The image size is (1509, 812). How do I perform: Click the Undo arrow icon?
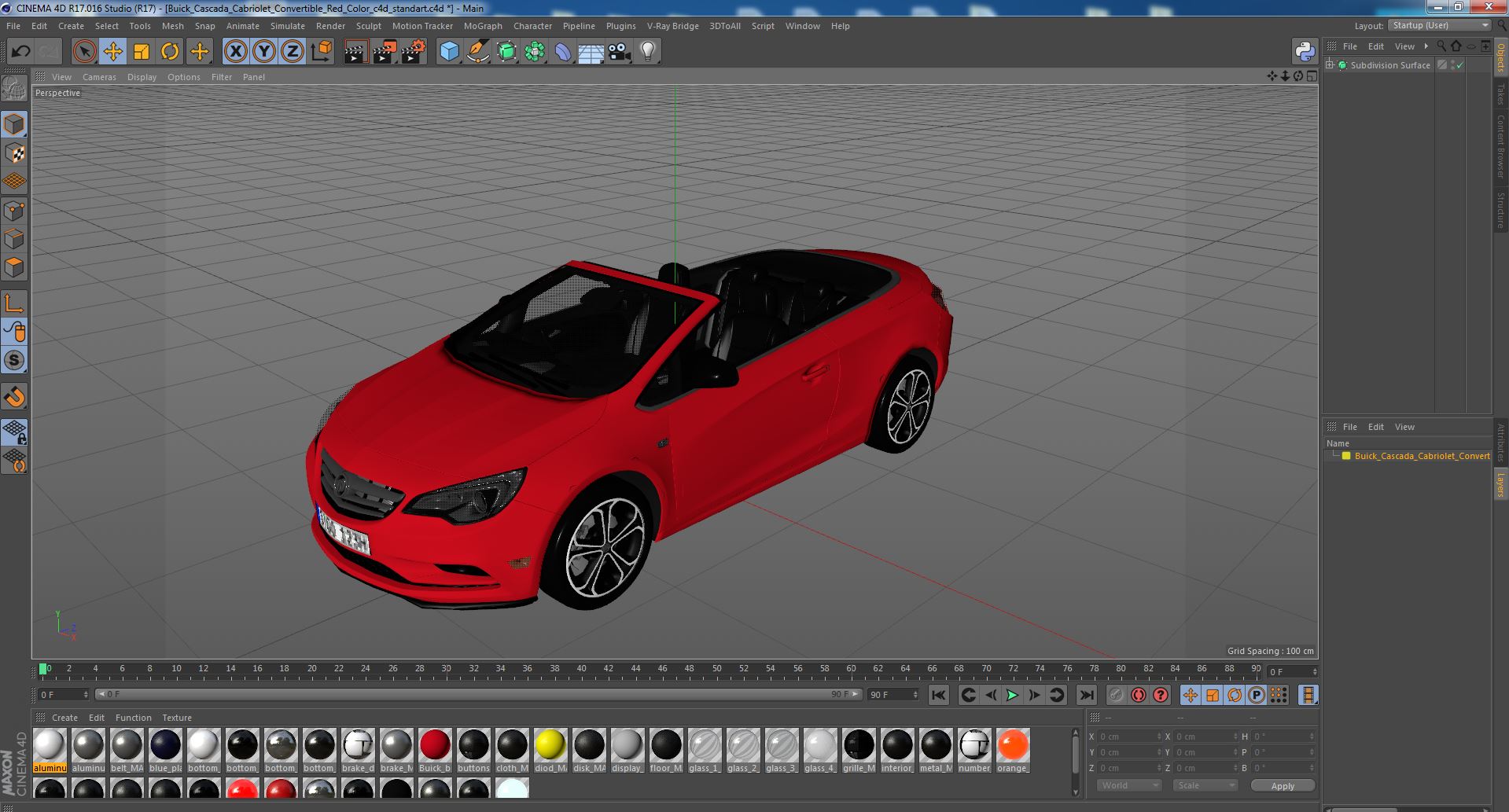(x=20, y=52)
